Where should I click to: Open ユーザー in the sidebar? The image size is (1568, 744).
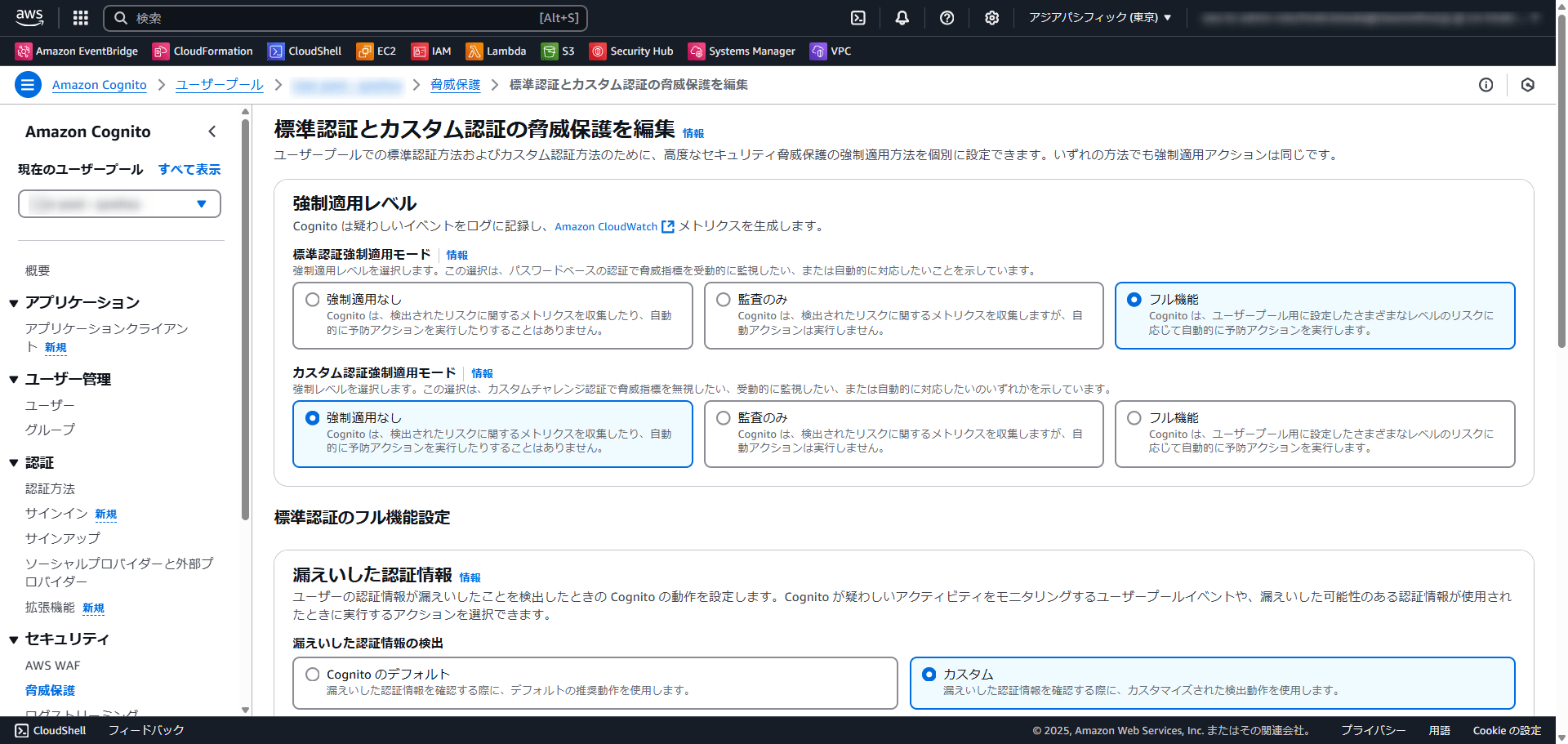50,405
